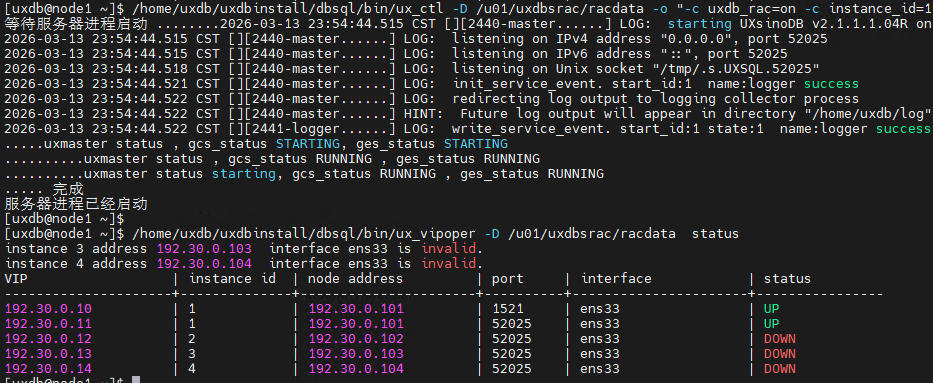Click 'invalid' in the instance 3 line
The width and height of the screenshot is (933, 383).
coord(450,249)
